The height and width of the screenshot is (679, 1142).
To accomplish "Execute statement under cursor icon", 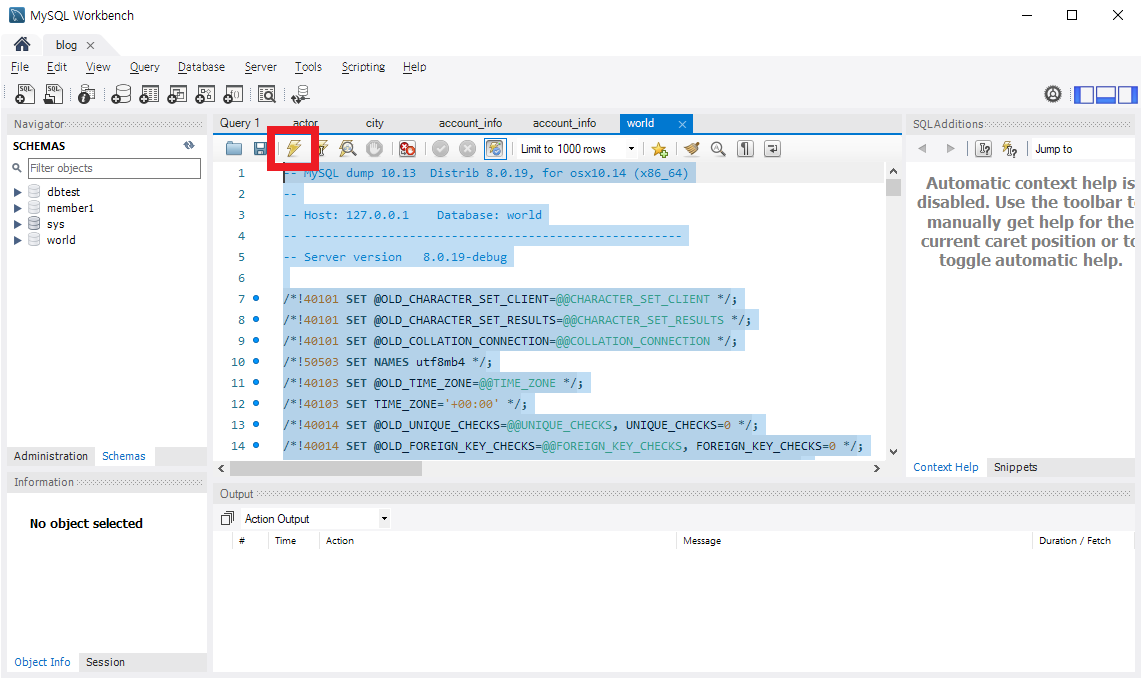I will pos(321,149).
